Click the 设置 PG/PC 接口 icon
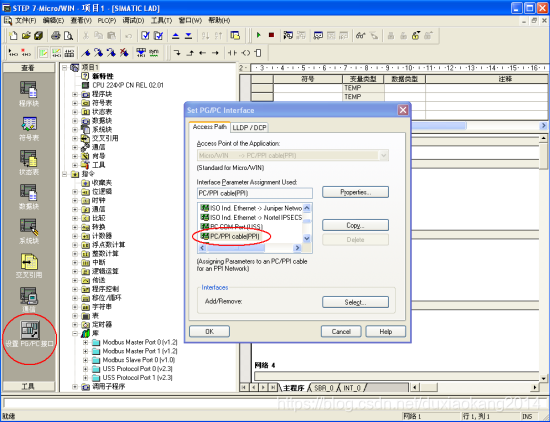Screen dimensions: 550x422 (x=29, y=334)
